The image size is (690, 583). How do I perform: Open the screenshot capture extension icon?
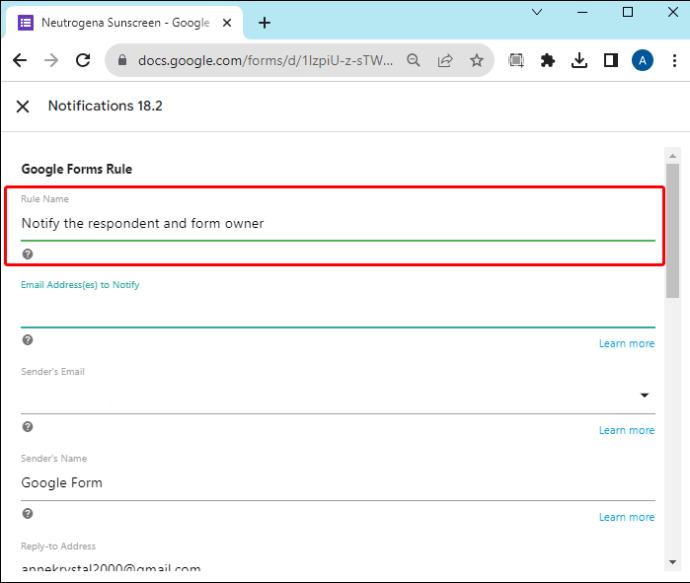coord(516,60)
